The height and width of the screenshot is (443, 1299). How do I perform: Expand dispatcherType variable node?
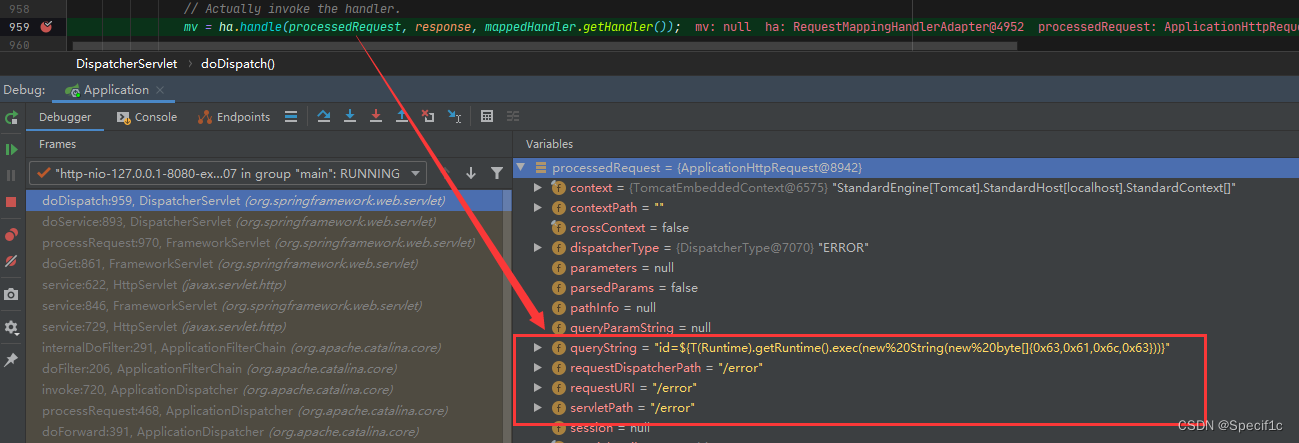(538, 248)
